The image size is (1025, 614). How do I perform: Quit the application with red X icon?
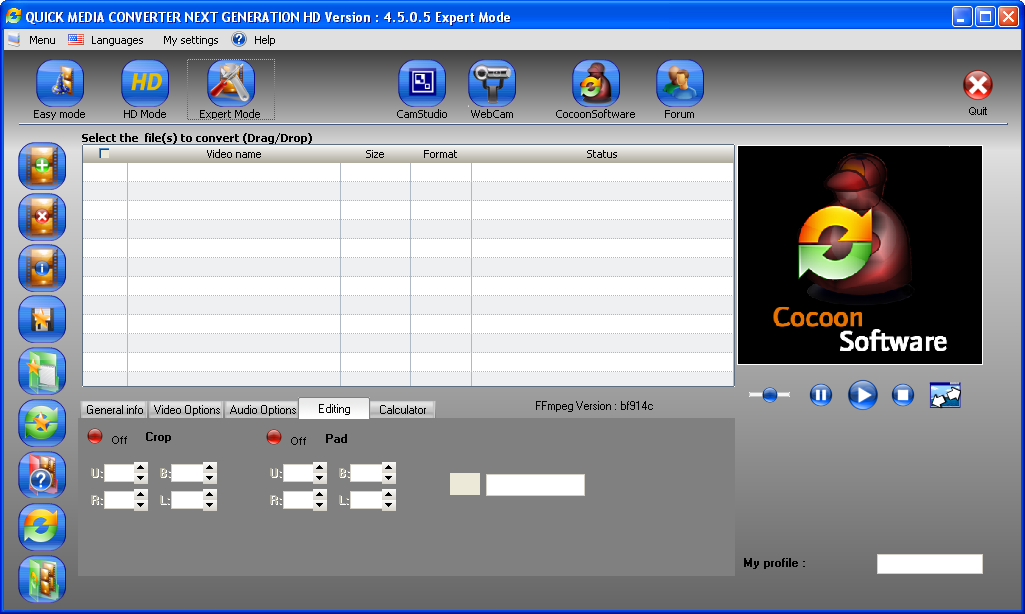(x=978, y=85)
